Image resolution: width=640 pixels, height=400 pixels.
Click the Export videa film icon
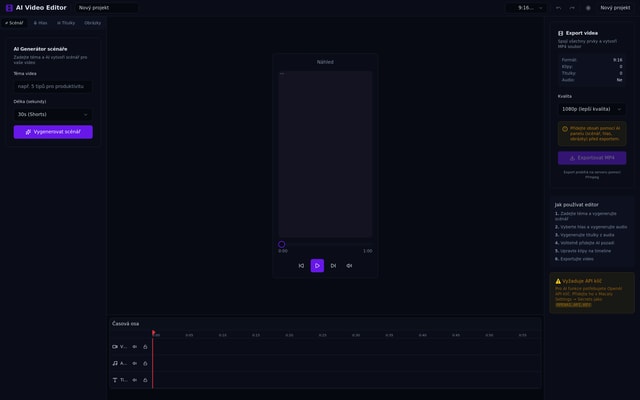point(560,33)
